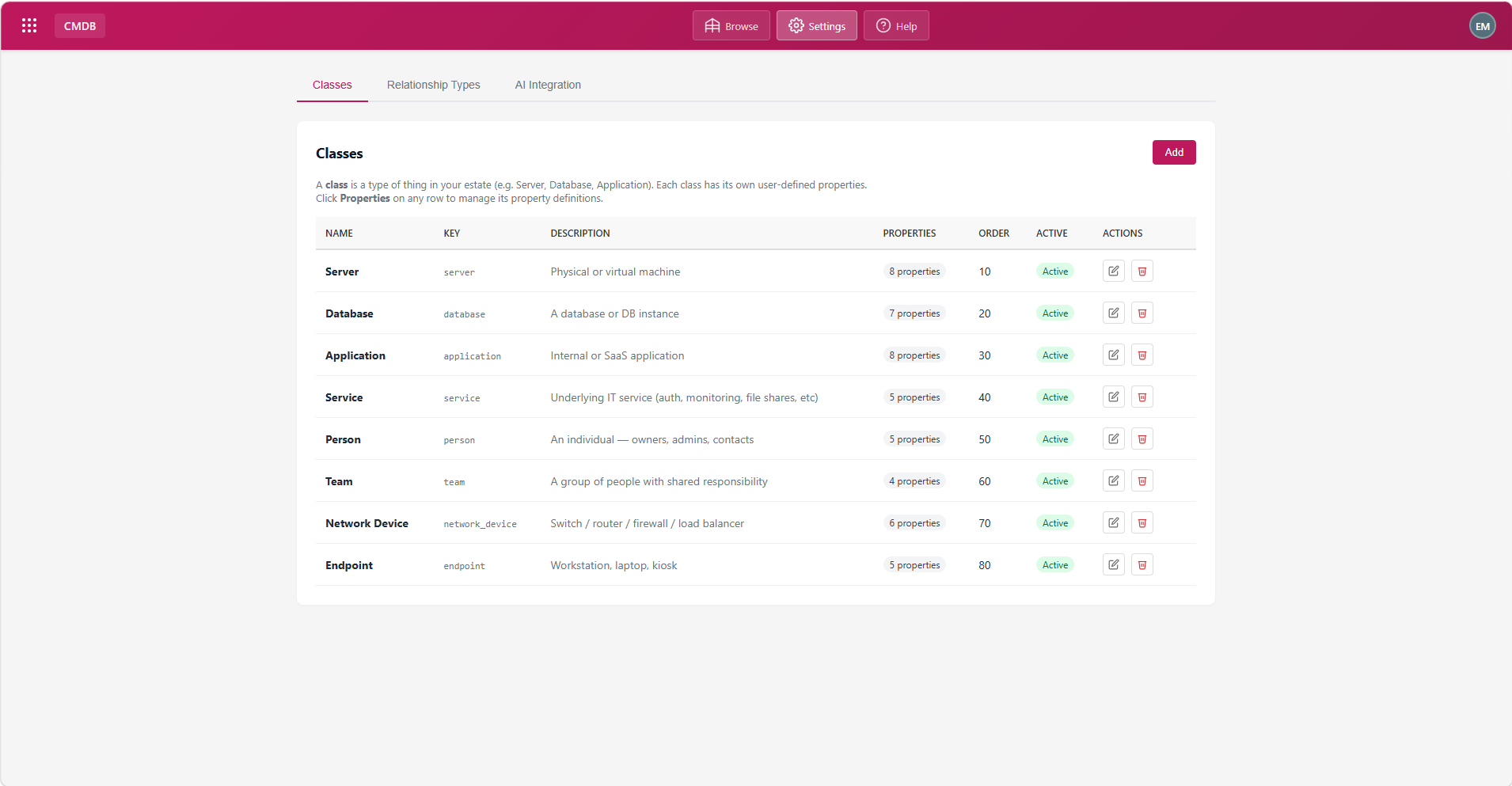Open Settings in the top navigation
The image size is (1512, 786).
[816, 25]
